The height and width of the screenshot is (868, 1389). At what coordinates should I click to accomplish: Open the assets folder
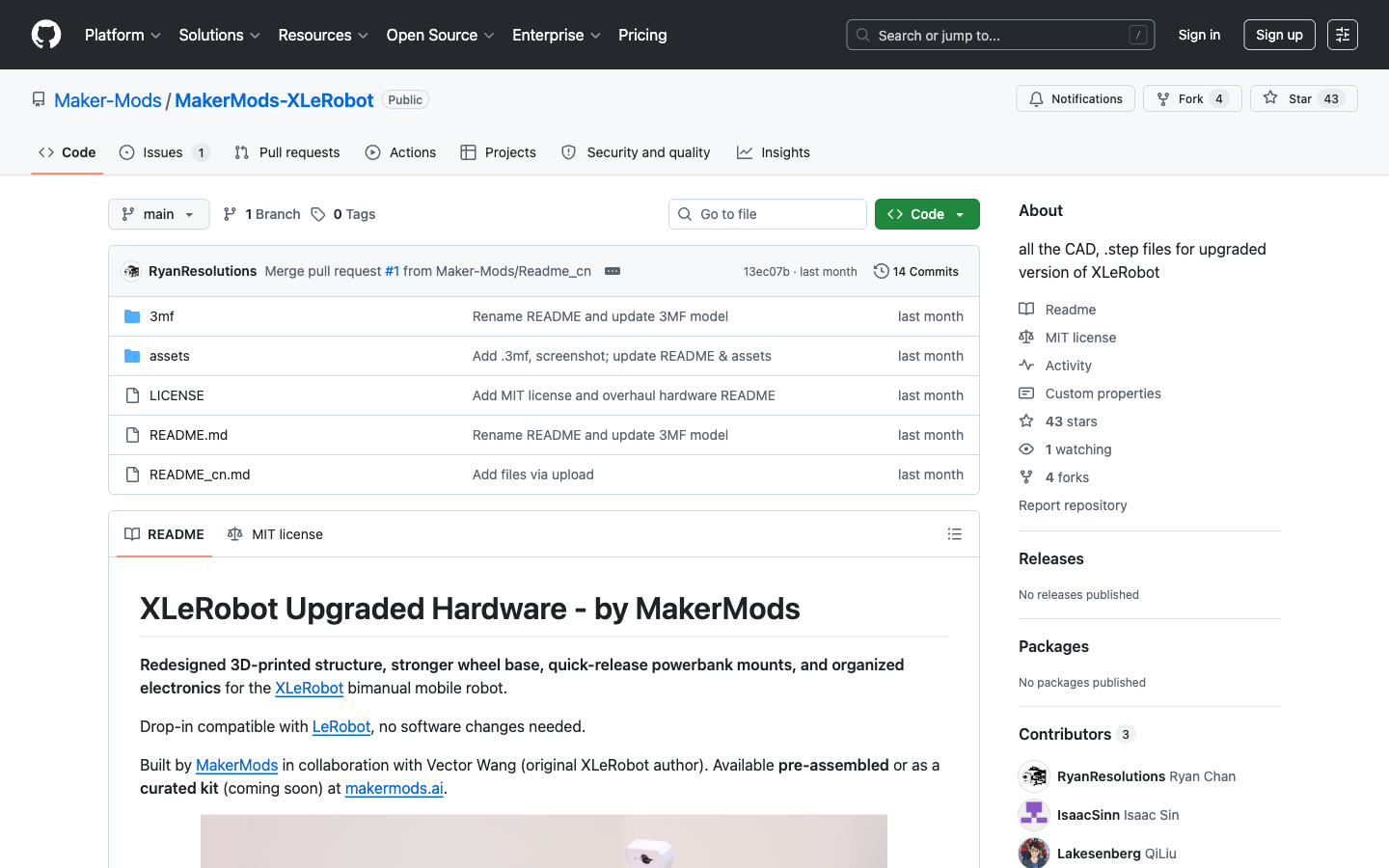tap(170, 356)
